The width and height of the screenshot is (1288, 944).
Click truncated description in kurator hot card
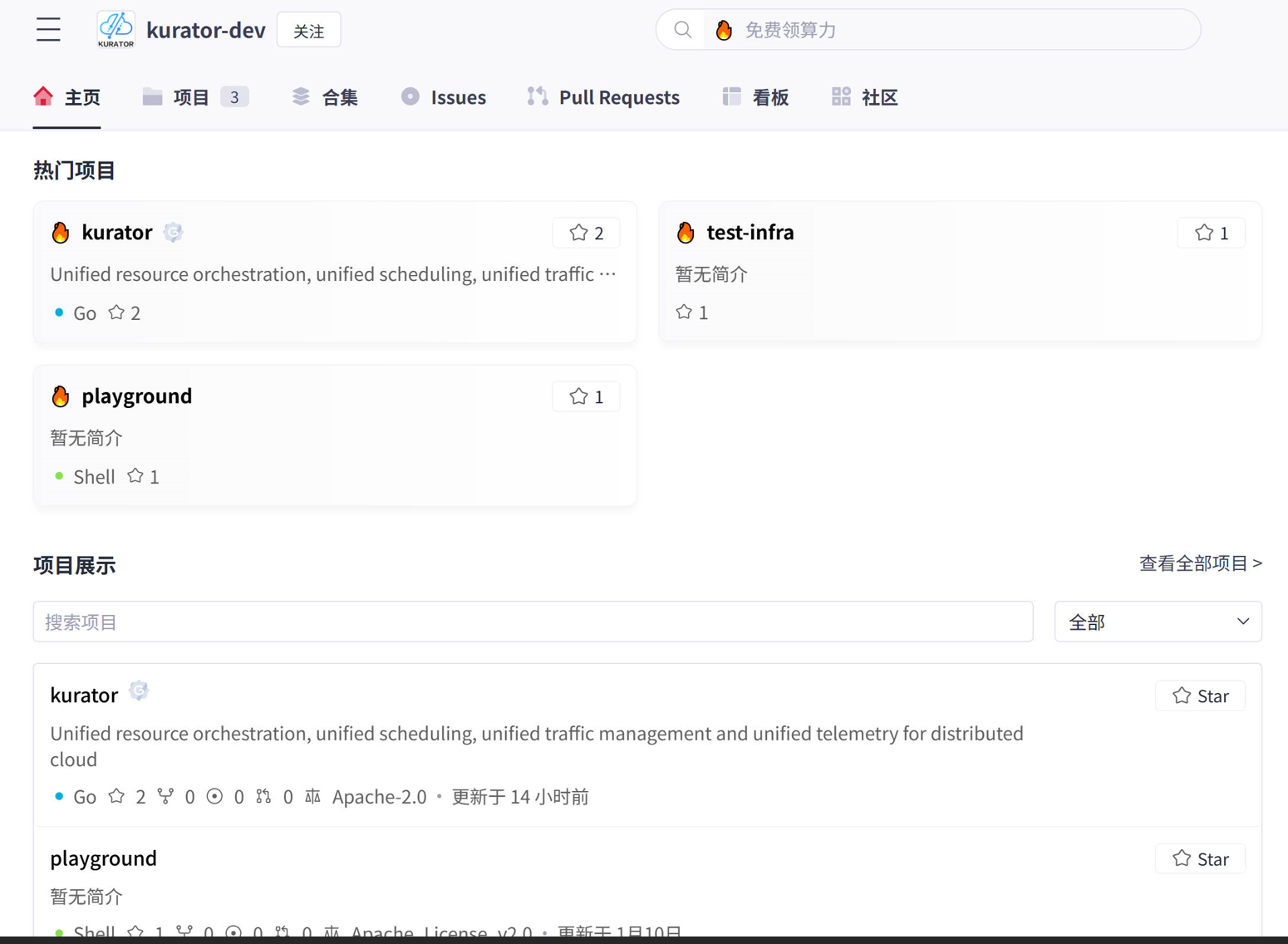[333, 274]
